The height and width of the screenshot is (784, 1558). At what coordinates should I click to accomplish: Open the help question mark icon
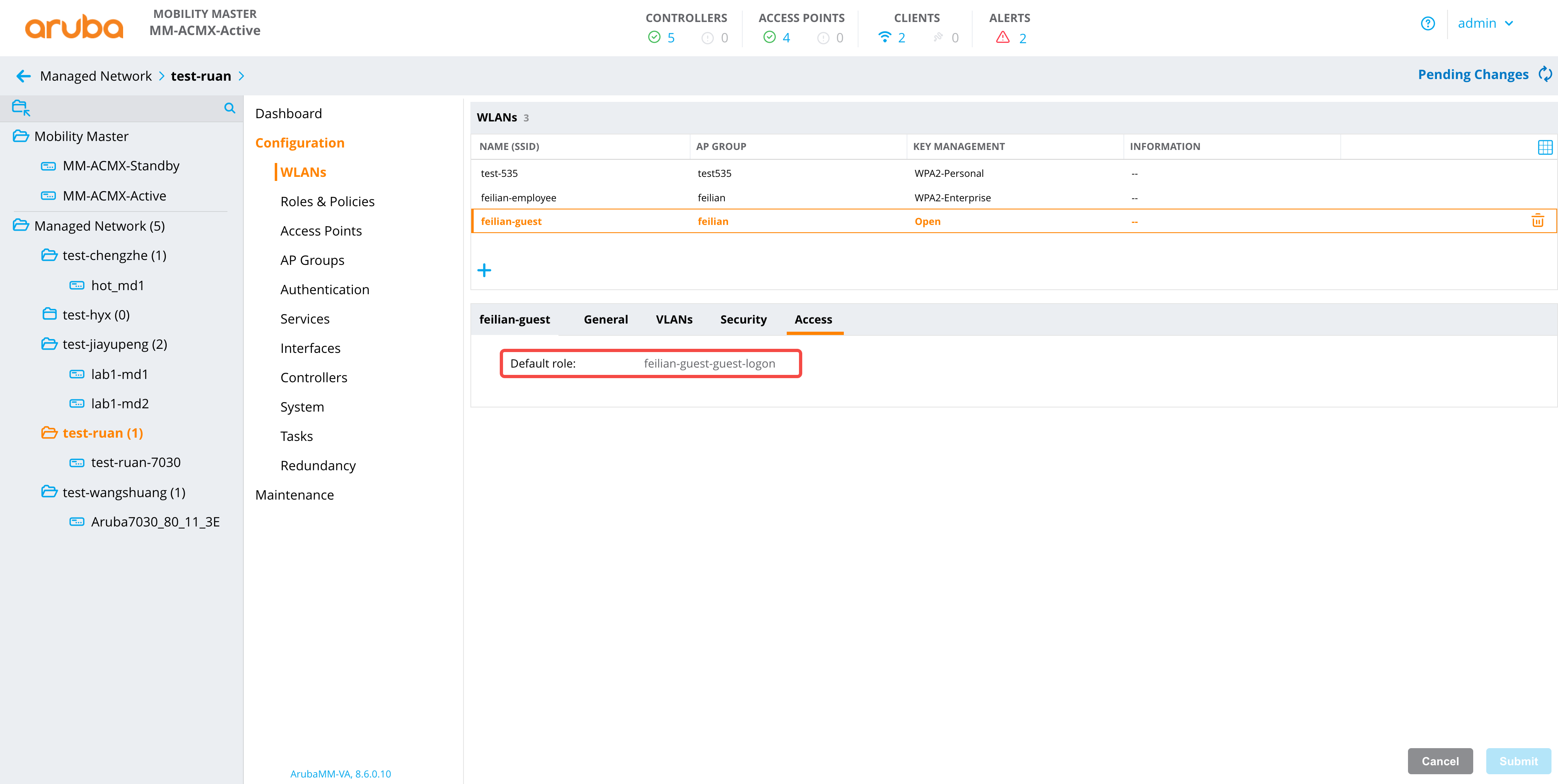click(x=1428, y=24)
